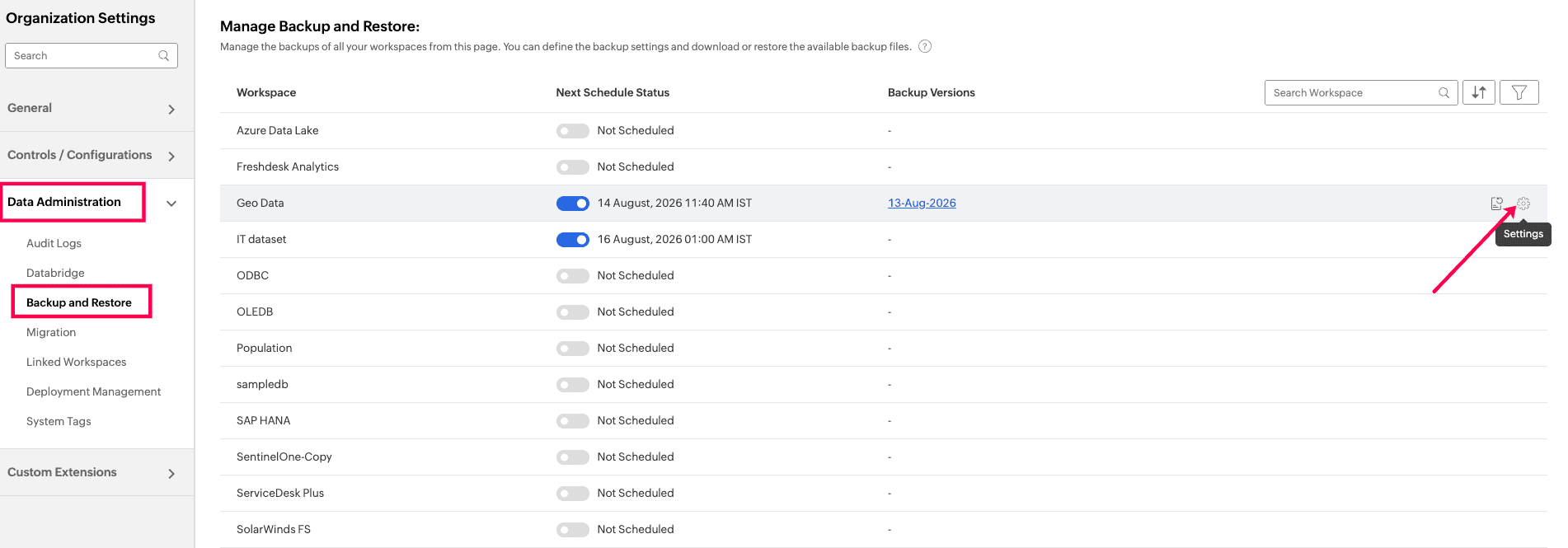Click the sort workspaces icon
Image resolution: width=1568 pixels, height=548 pixels.
1479,92
